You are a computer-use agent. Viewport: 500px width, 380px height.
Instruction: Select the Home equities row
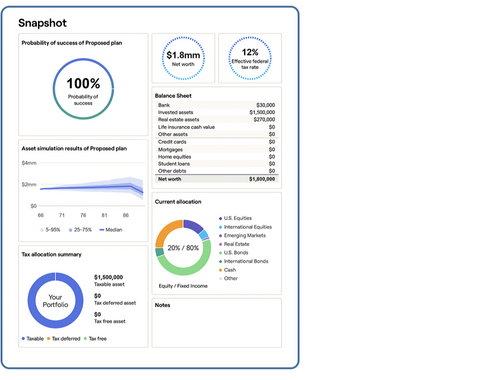tap(217, 157)
